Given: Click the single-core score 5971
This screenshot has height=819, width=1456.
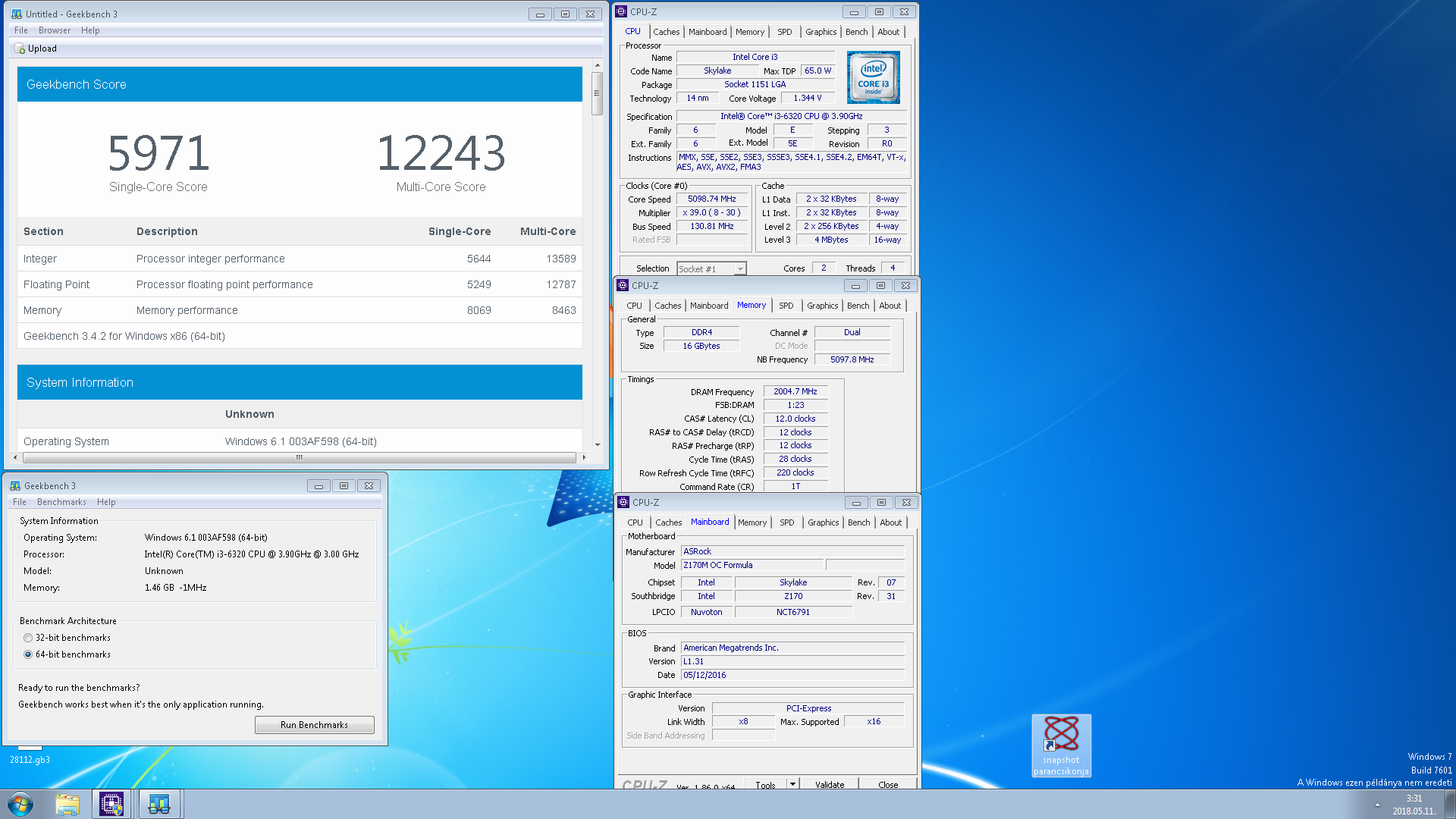Looking at the screenshot, I should 158,153.
